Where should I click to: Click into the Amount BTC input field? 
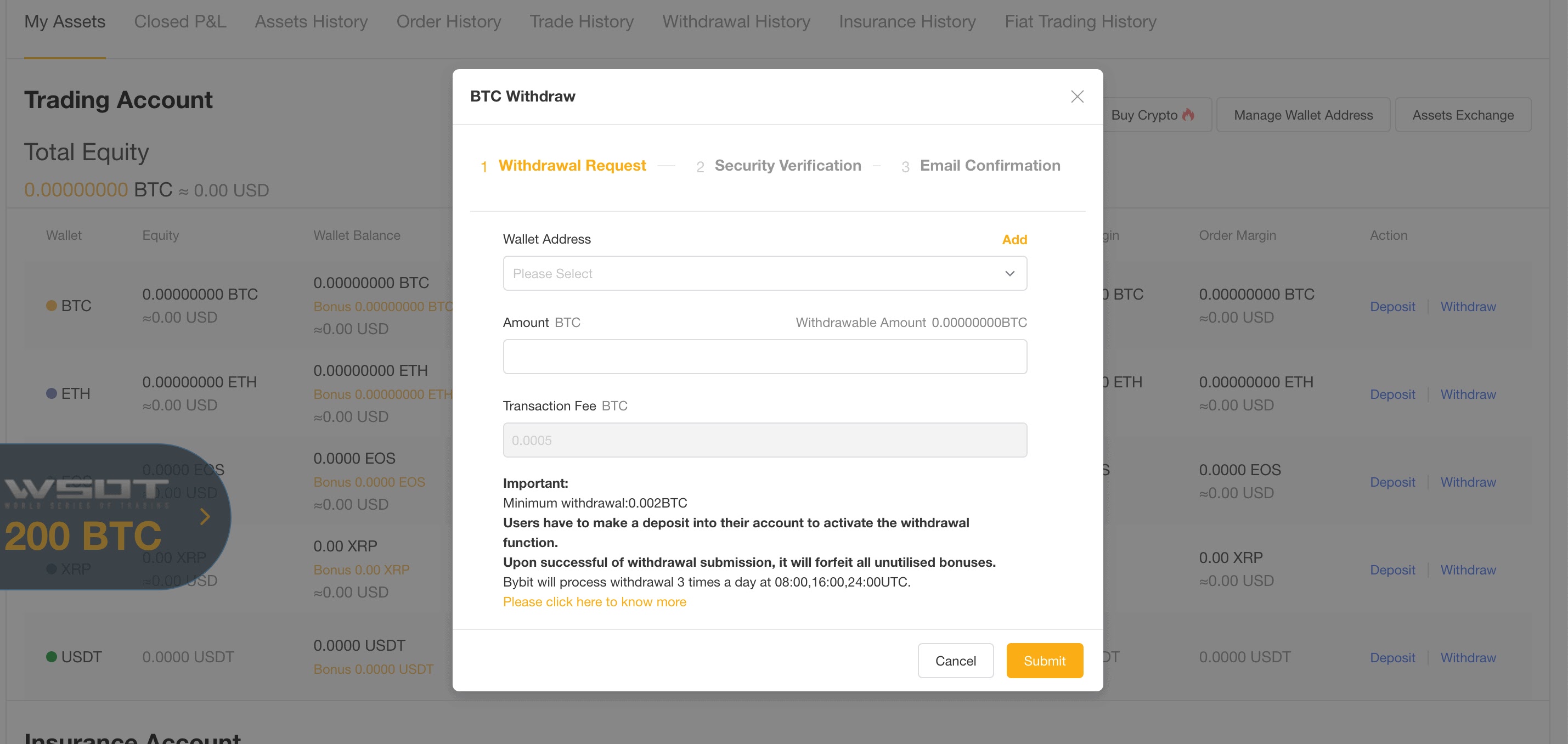tap(764, 357)
